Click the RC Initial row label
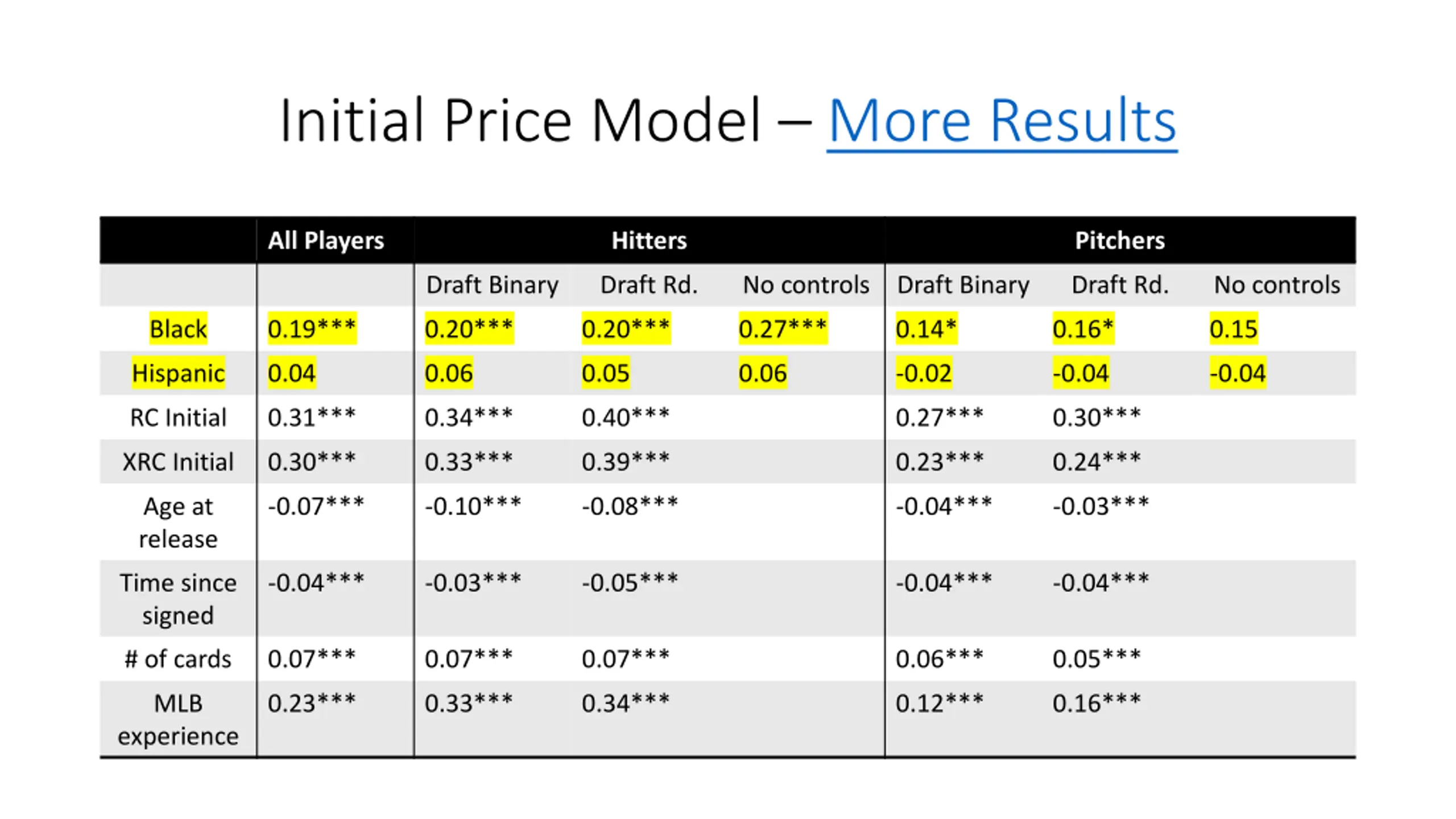The image size is (1456, 819). 178,417
